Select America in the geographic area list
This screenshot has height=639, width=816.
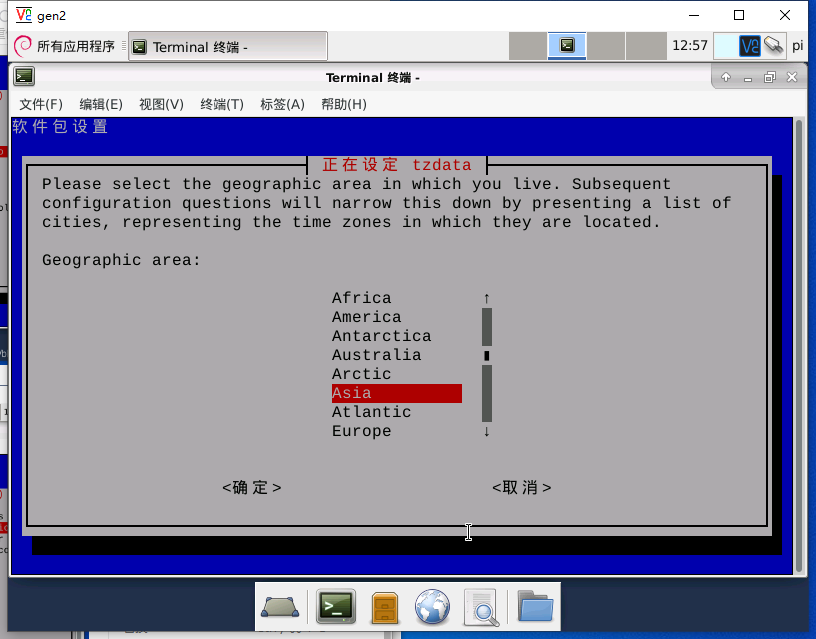366,317
